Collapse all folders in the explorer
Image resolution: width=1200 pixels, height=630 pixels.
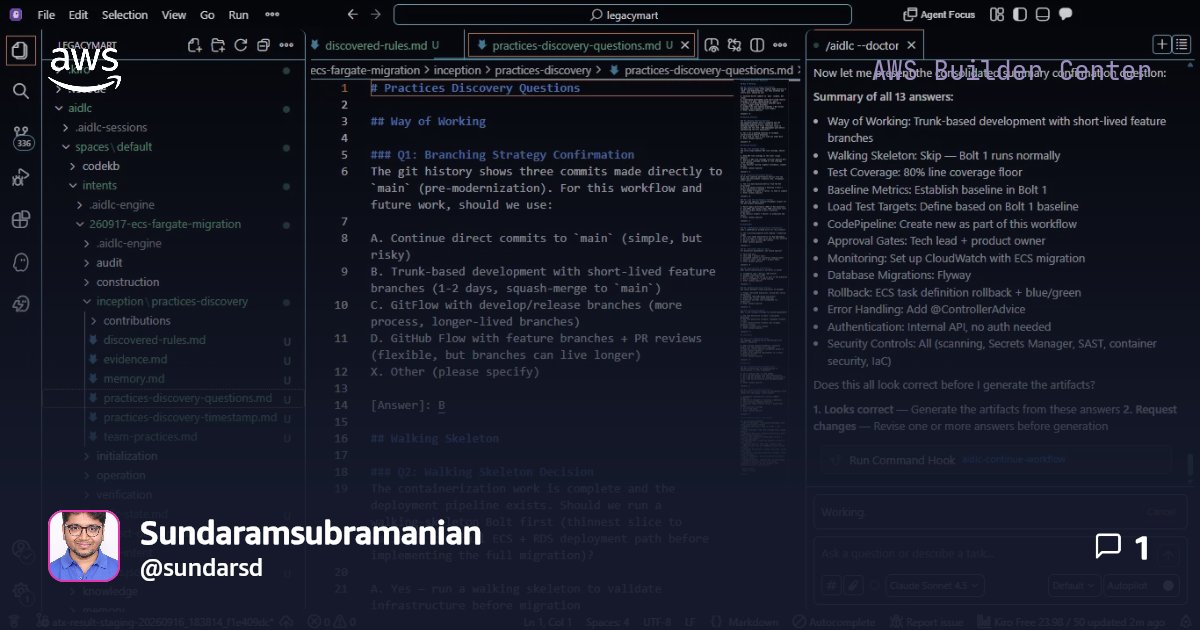(264, 45)
